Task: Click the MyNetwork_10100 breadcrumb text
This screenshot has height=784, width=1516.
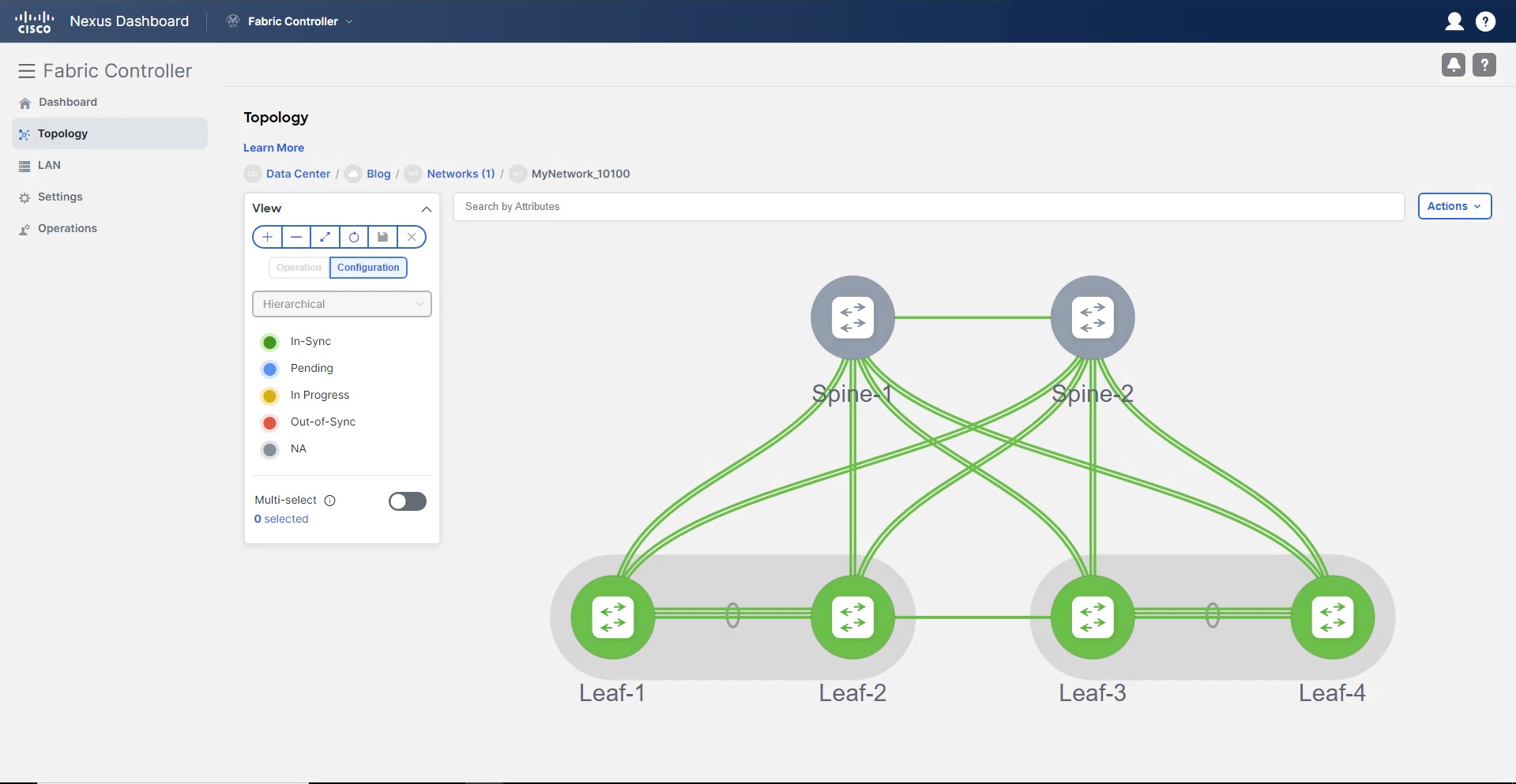Action: (581, 174)
